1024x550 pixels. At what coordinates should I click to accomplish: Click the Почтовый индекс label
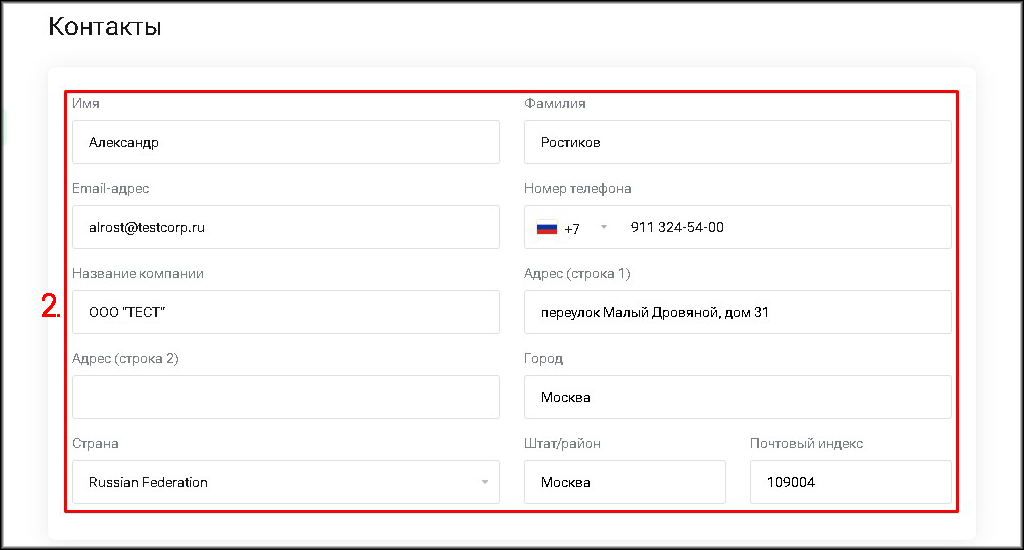click(x=807, y=444)
